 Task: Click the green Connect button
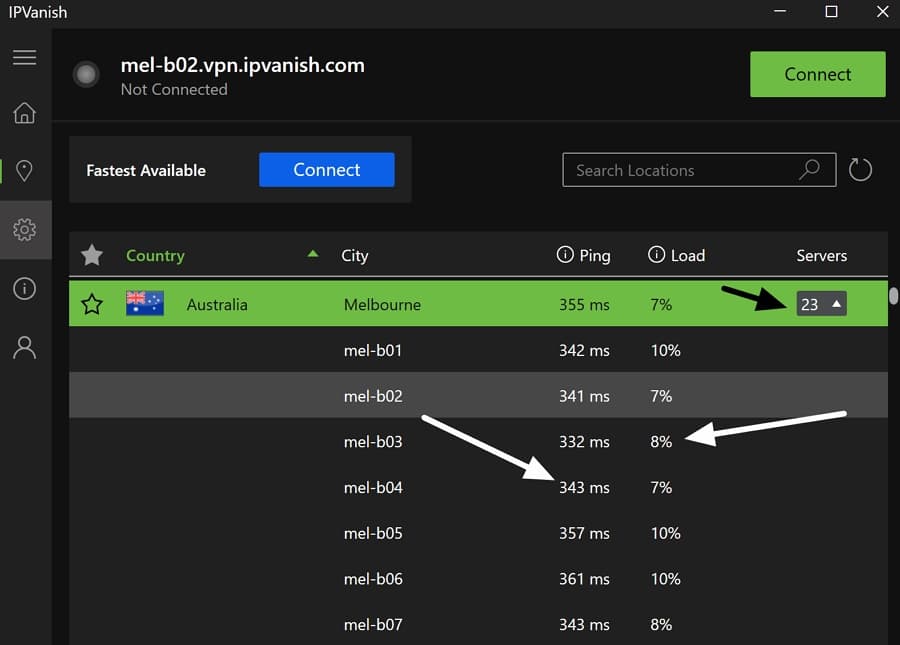(x=817, y=74)
